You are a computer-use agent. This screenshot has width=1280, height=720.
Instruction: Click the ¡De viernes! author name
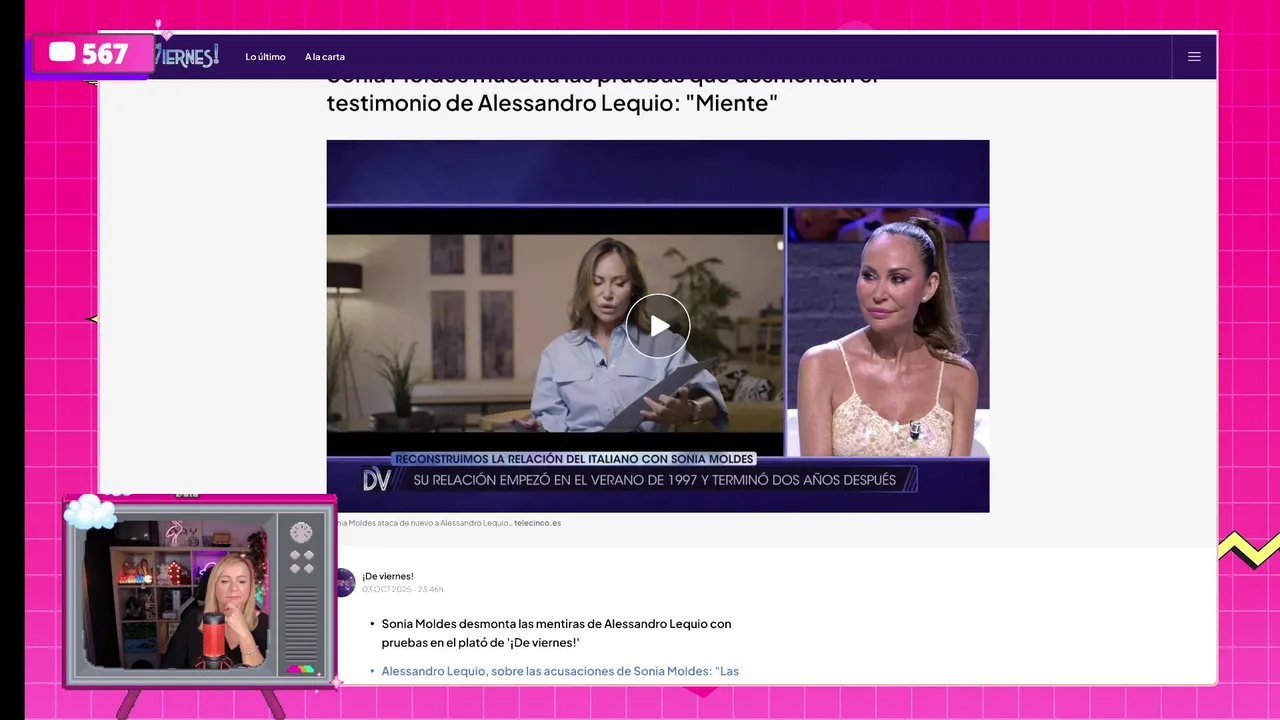click(388, 576)
